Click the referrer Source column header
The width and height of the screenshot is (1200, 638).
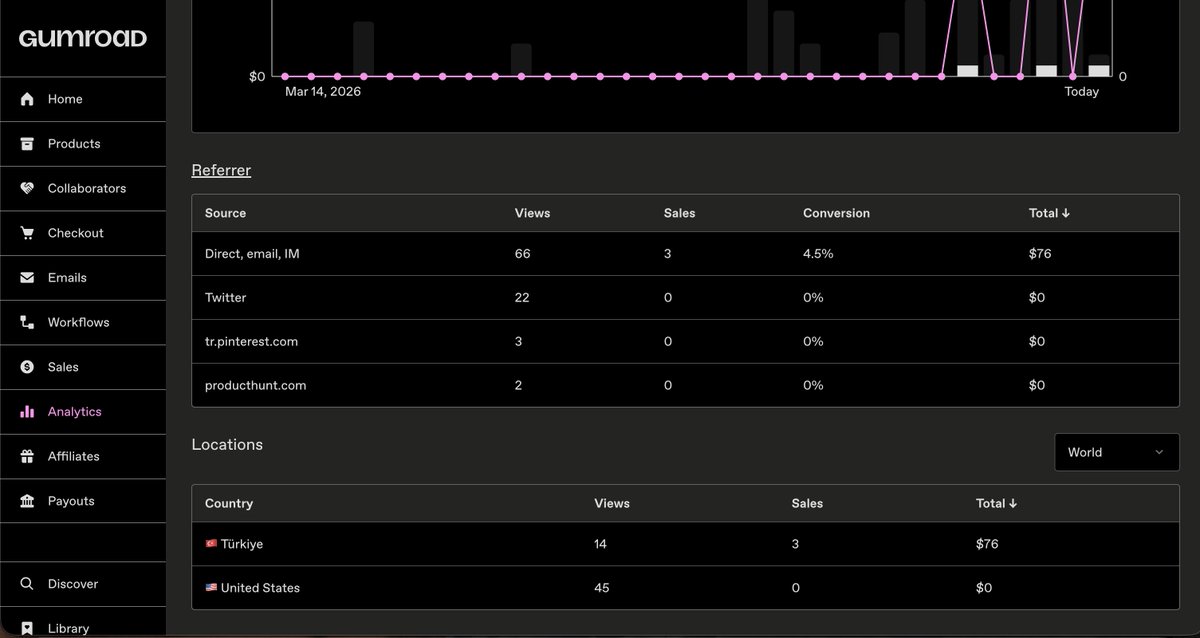225,213
